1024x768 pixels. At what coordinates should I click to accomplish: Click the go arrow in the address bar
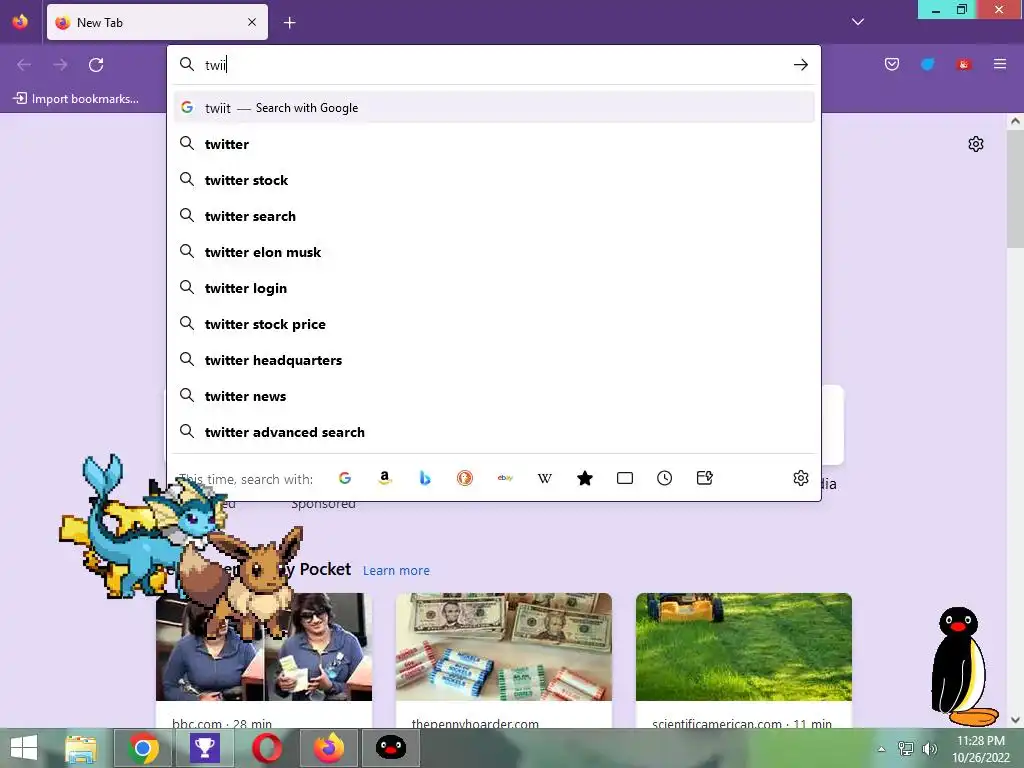pyautogui.click(x=801, y=65)
